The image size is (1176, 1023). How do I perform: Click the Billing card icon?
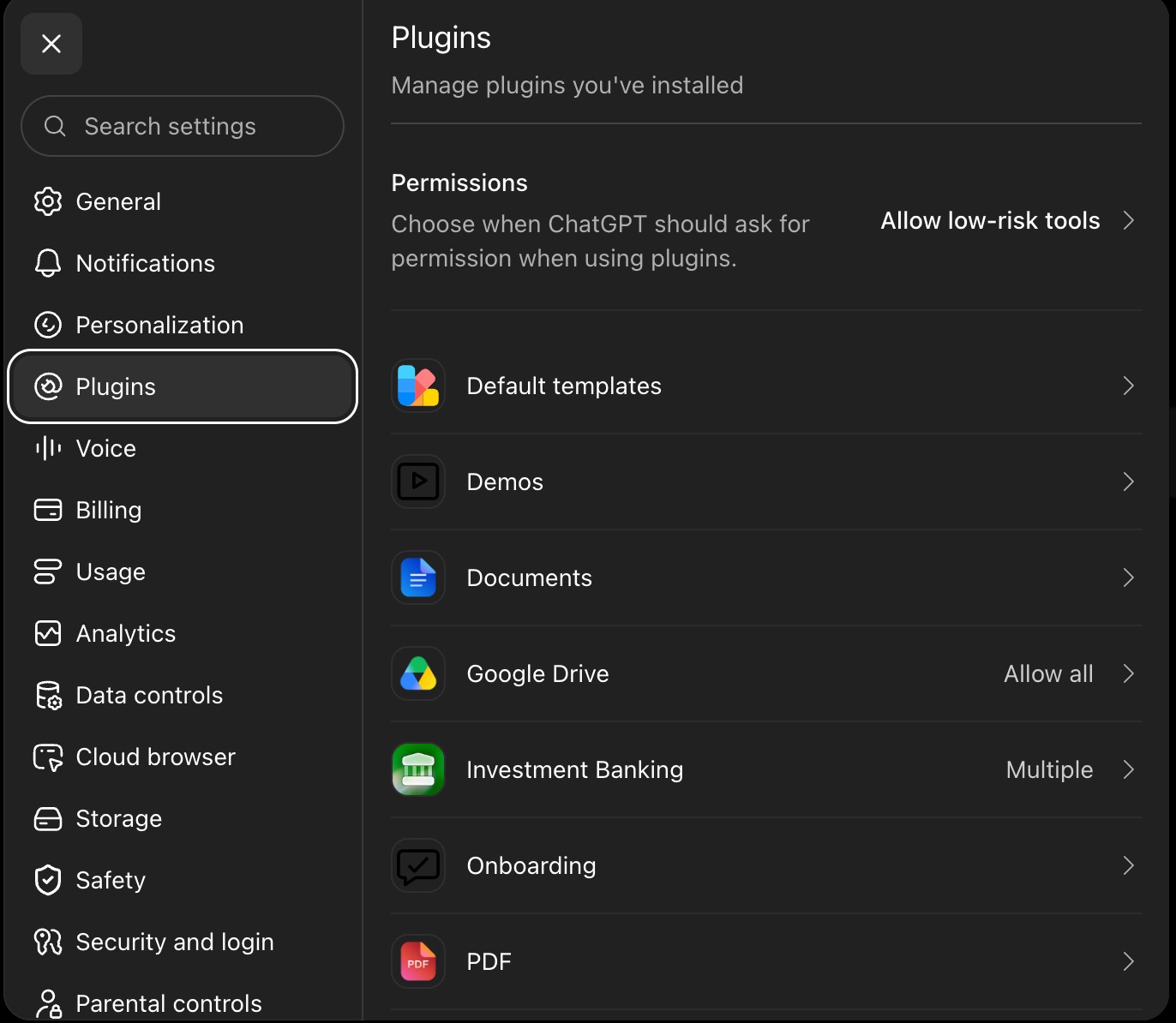pyautogui.click(x=48, y=510)
